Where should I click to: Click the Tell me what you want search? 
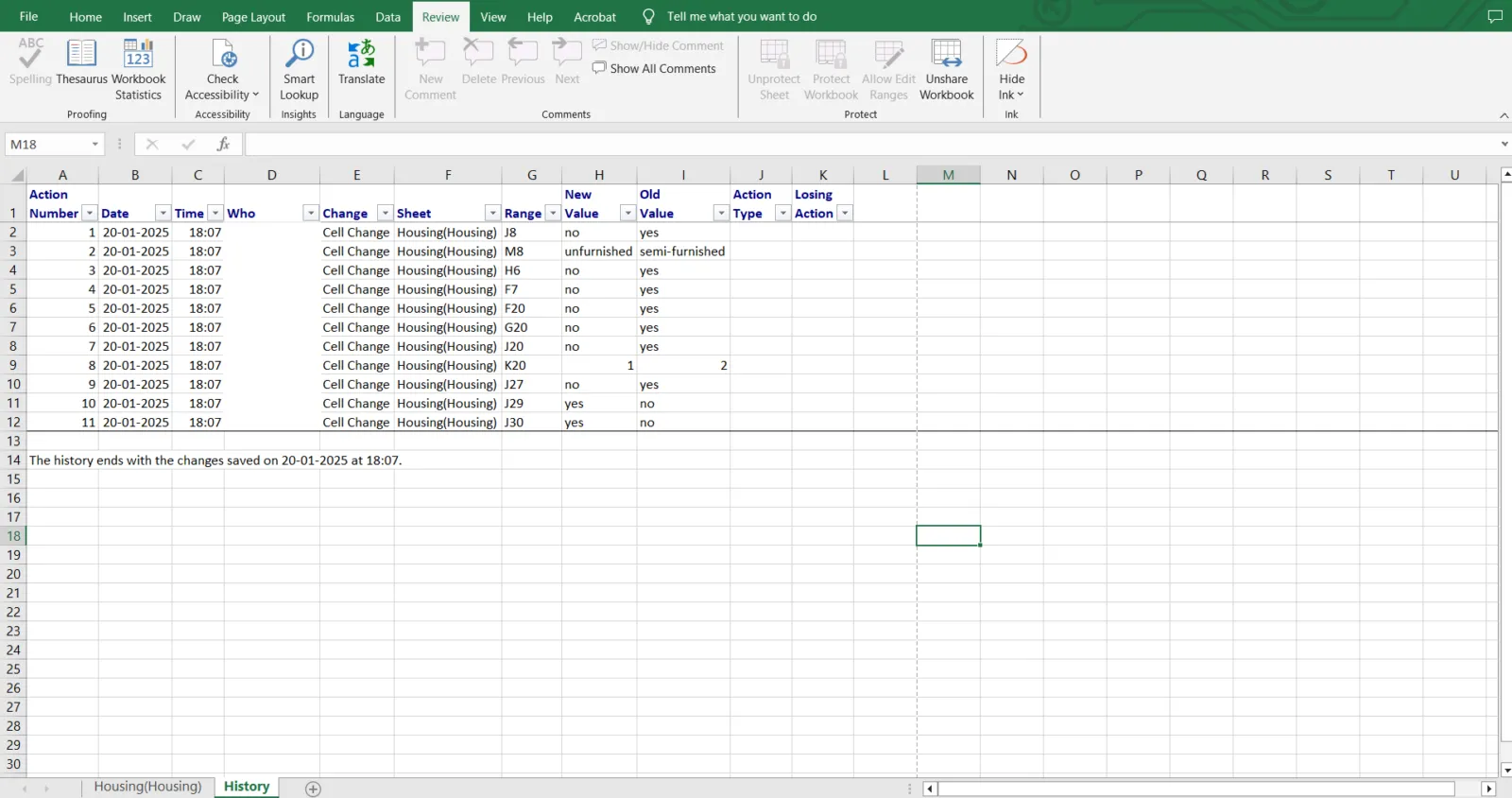[x=741, y=16]
